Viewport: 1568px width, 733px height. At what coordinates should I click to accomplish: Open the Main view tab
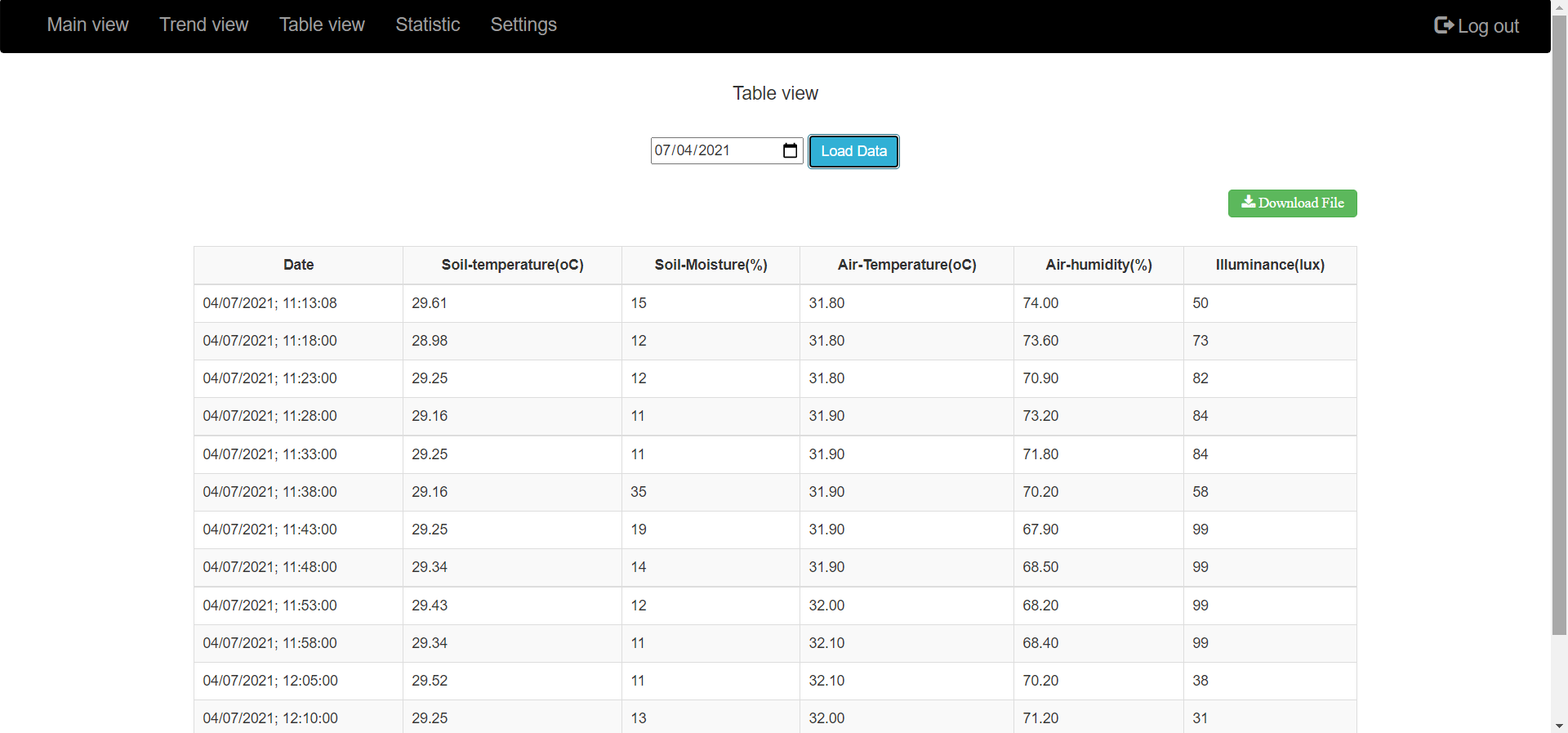(87, 25)
